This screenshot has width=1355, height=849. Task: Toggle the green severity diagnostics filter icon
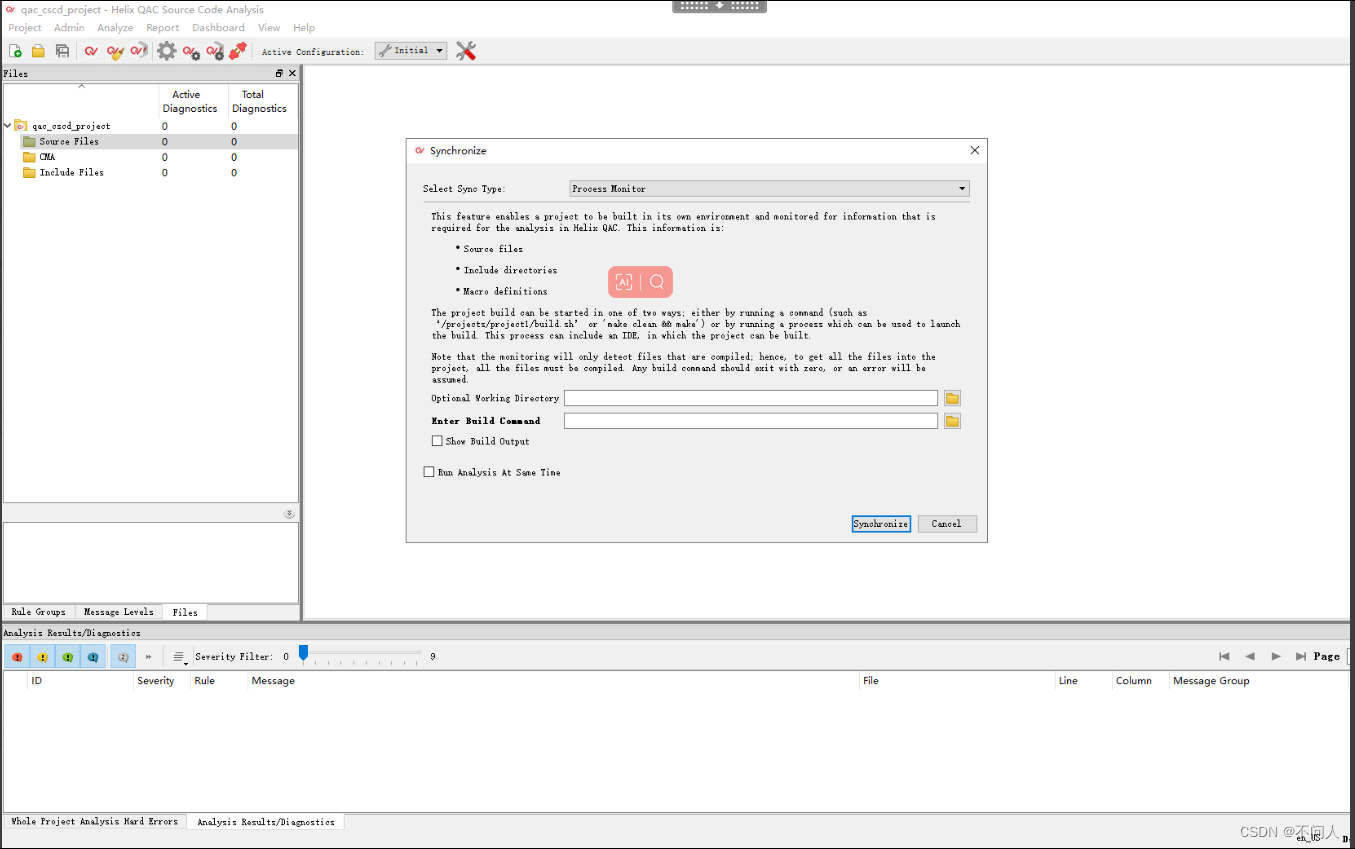[x=67, y=657]
